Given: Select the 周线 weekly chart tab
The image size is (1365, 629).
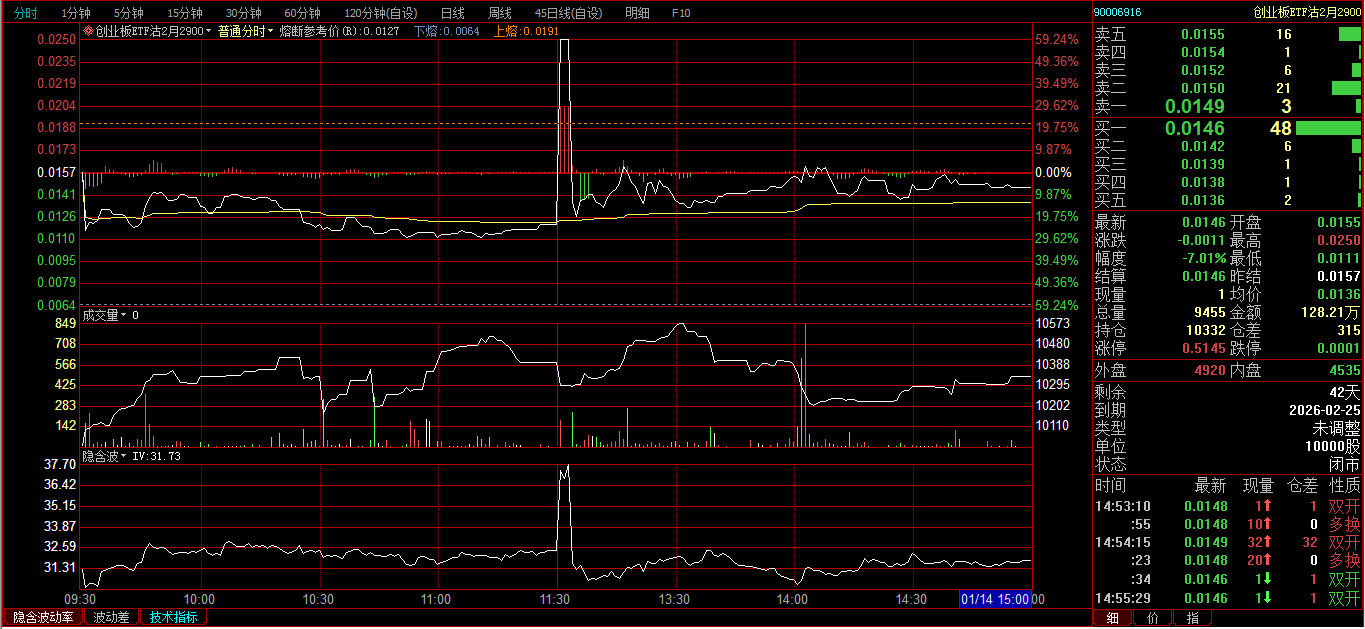Looking at the screenshot, I should pyautogui.click(x=500, y=13).
